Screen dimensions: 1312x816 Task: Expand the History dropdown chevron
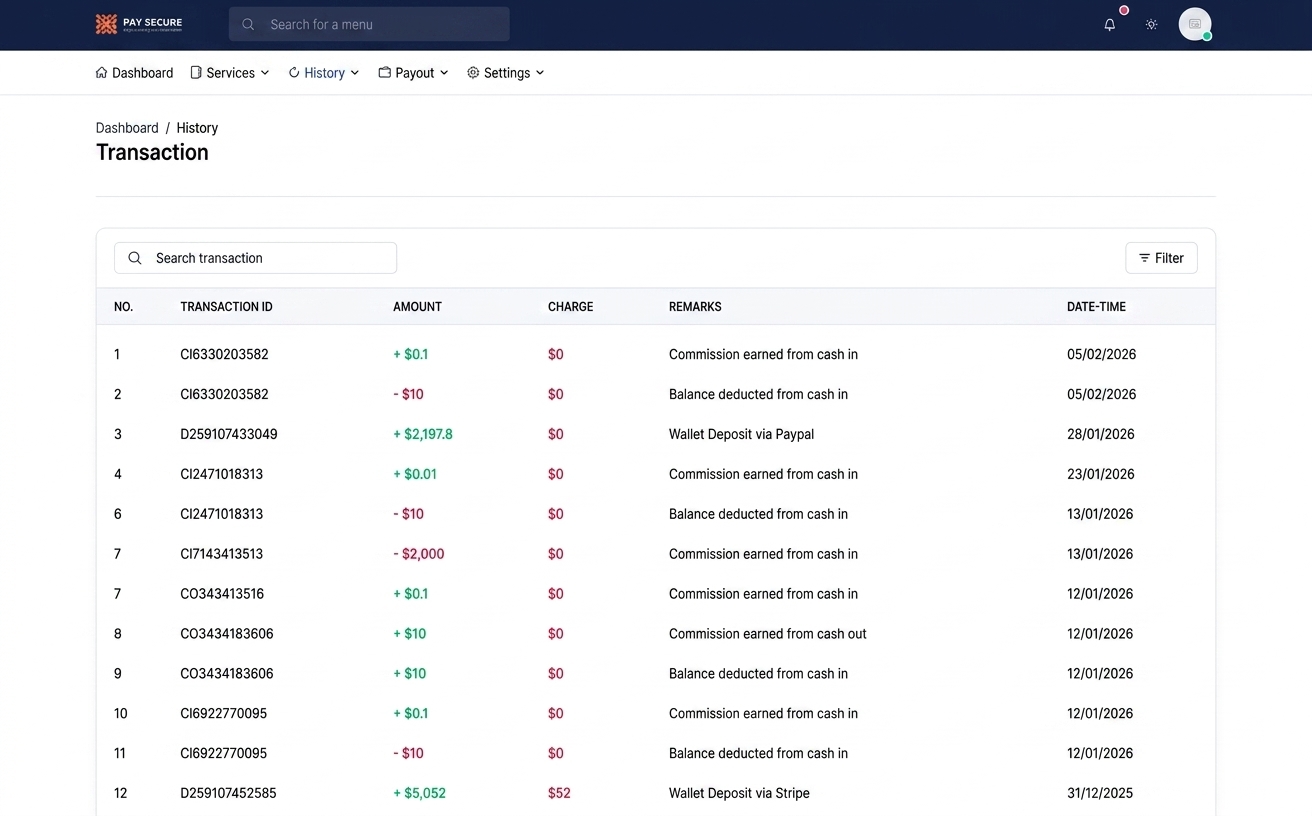[x=355, y=73]
